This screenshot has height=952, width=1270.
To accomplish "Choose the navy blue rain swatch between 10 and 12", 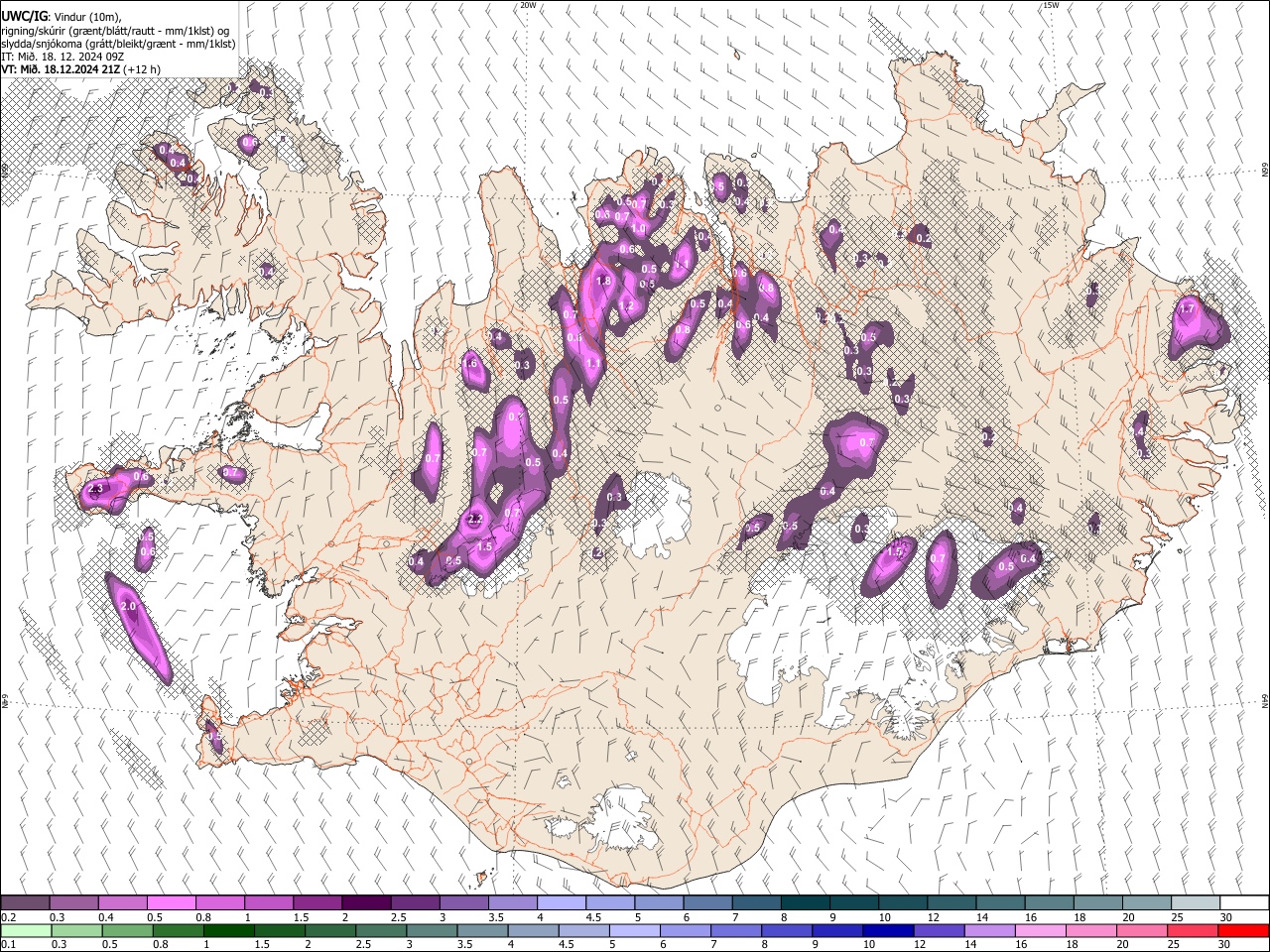I will [888, 930].
